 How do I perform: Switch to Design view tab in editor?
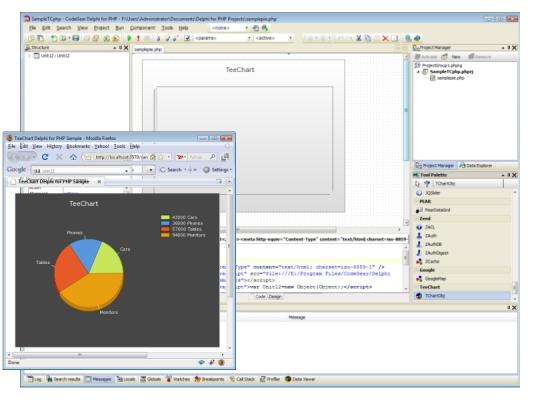tap(275, 296)
